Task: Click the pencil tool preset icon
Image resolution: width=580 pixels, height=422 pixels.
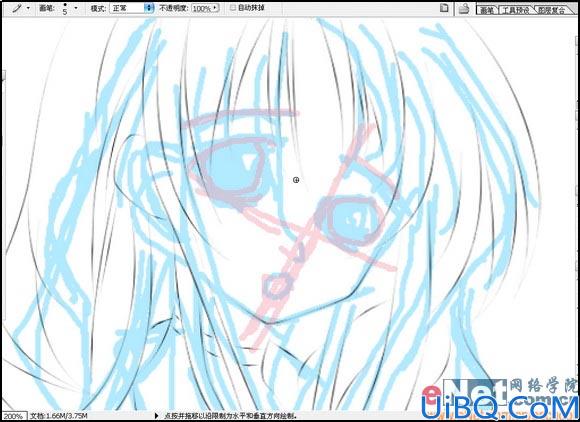Action: (17, 8)
